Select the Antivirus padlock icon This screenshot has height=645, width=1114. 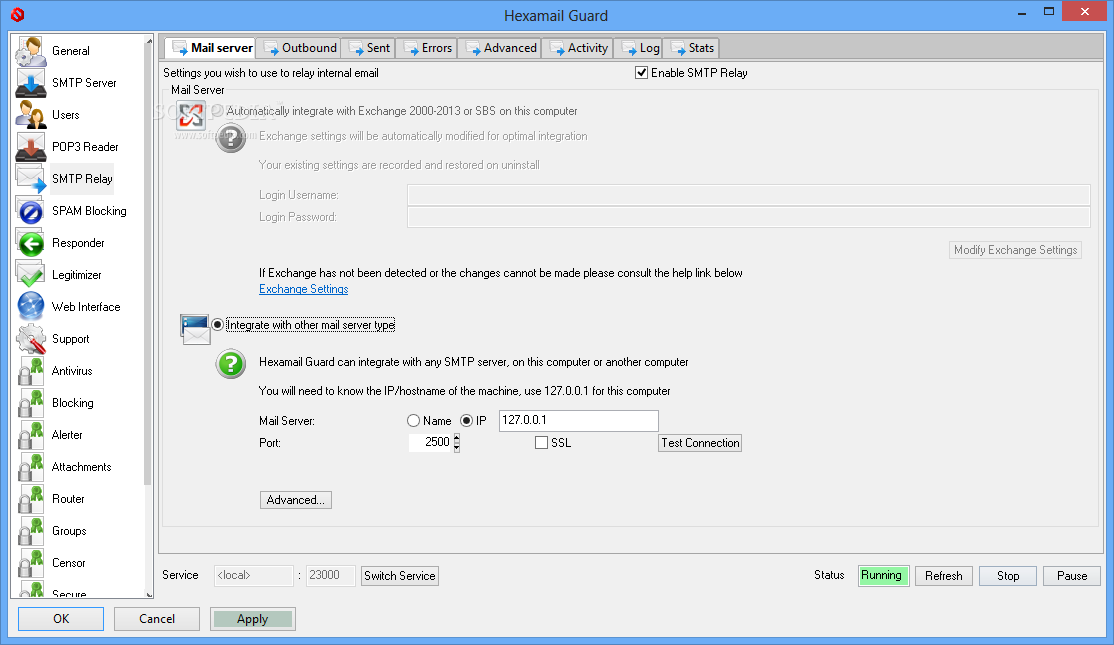coord(31,371)
